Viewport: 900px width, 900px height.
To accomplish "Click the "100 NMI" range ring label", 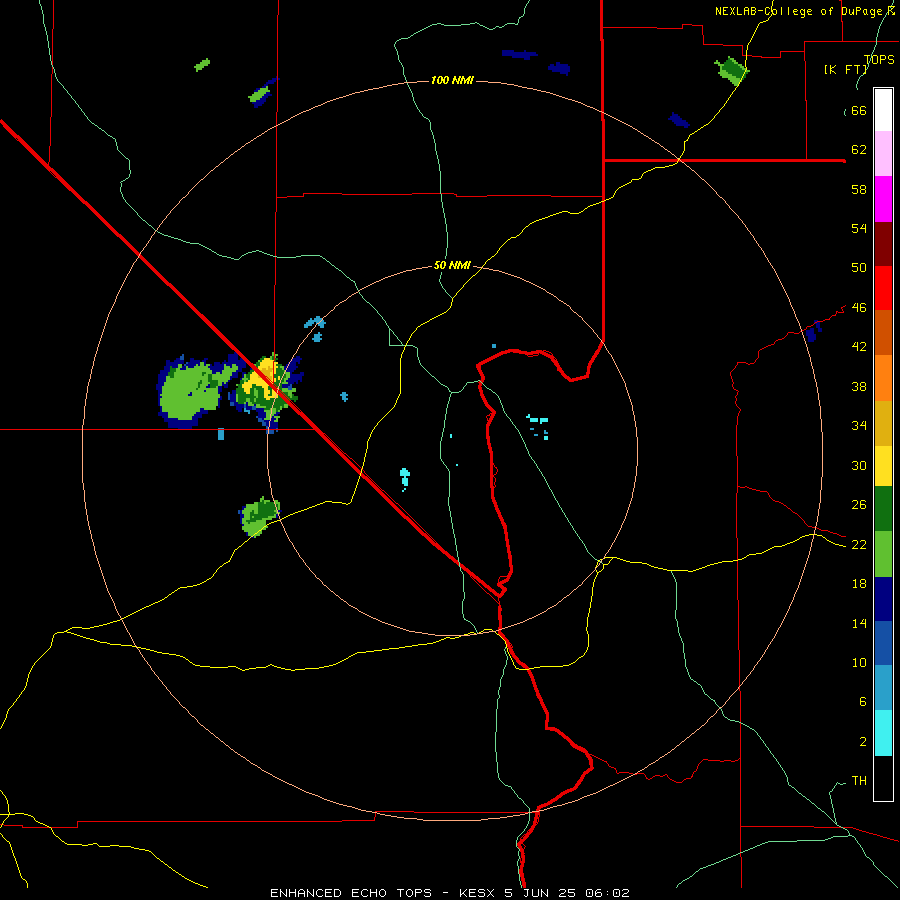I will [x=452, y=80].
